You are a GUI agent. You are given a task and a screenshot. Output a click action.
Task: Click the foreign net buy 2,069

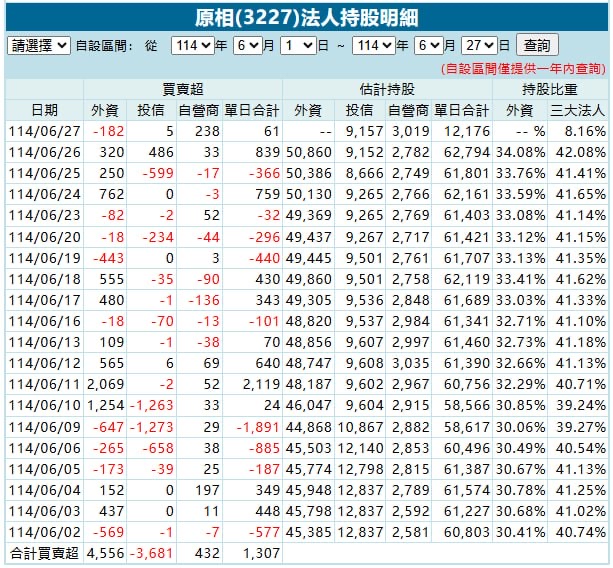106,385
